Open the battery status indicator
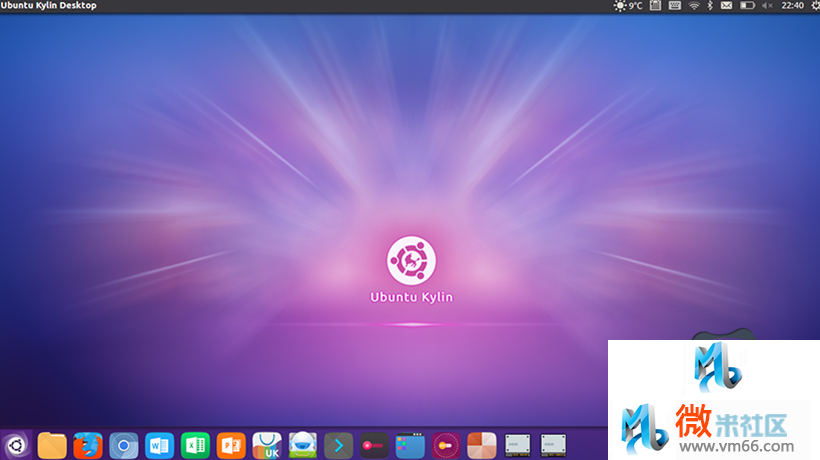This screenshot has width=820, height=460. (747, 6)
